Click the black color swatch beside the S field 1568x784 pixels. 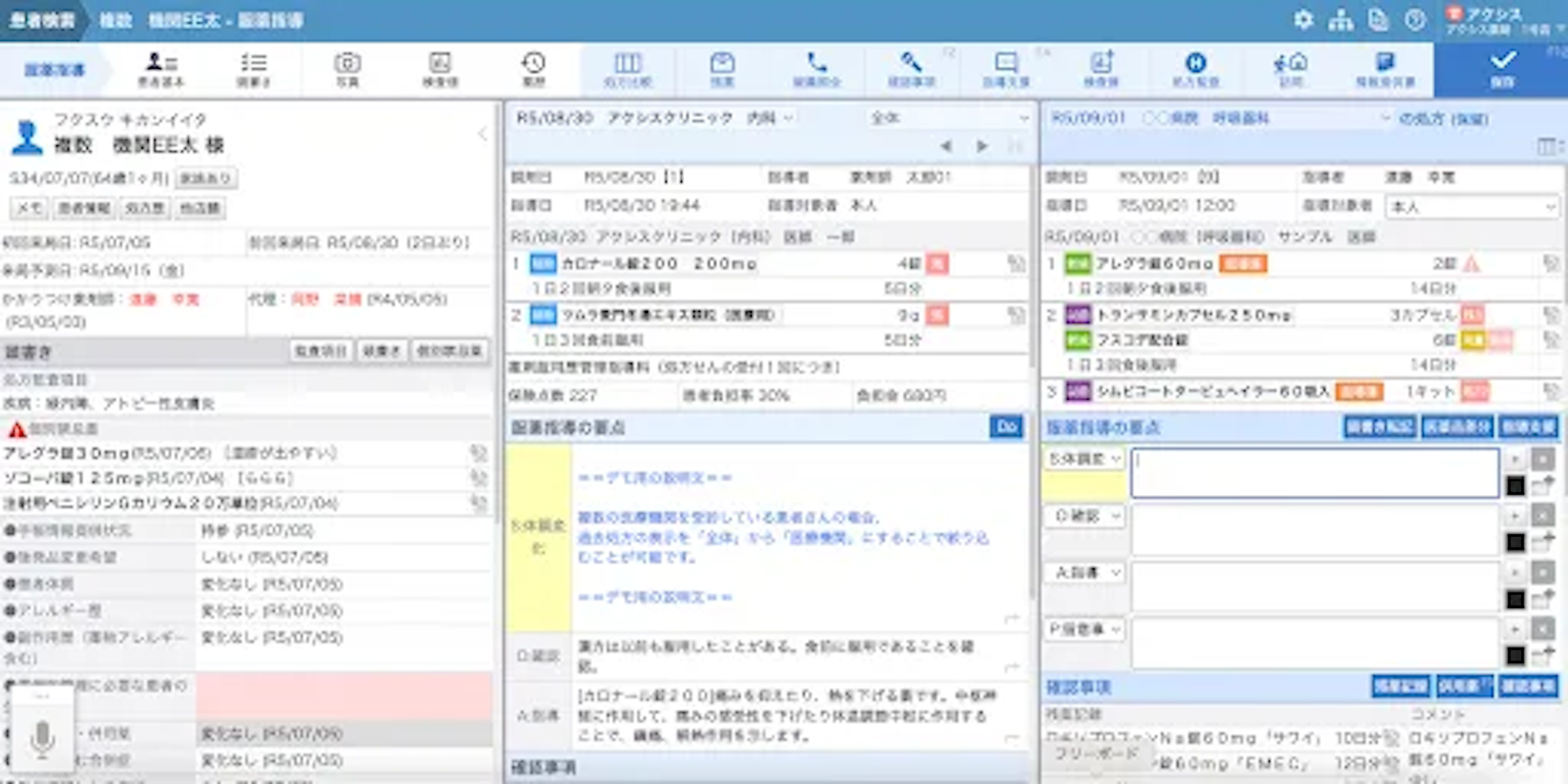pos(1515,486)
